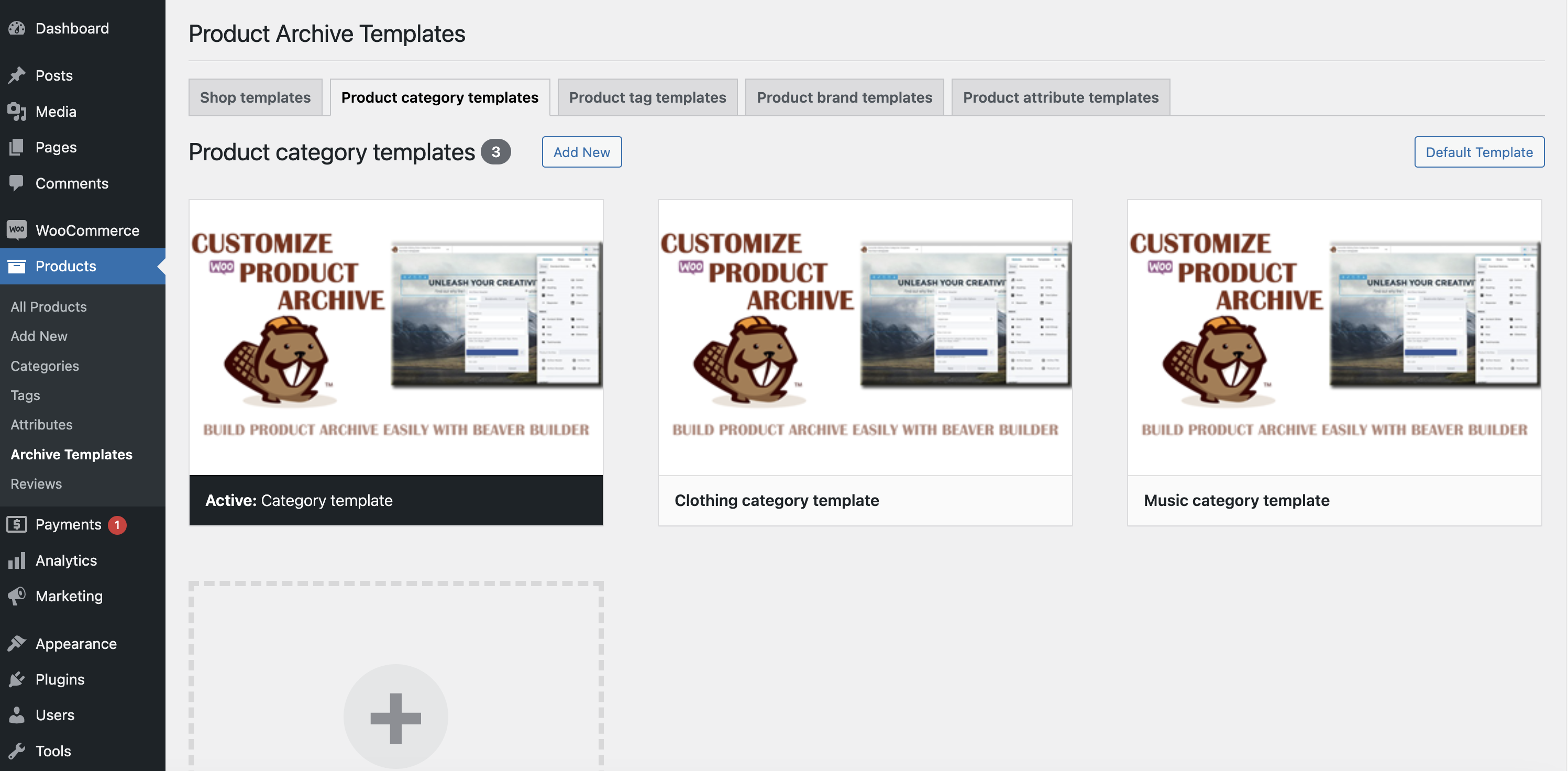
Task: Switch to Shop templates tab
Action: pos(255,97)
